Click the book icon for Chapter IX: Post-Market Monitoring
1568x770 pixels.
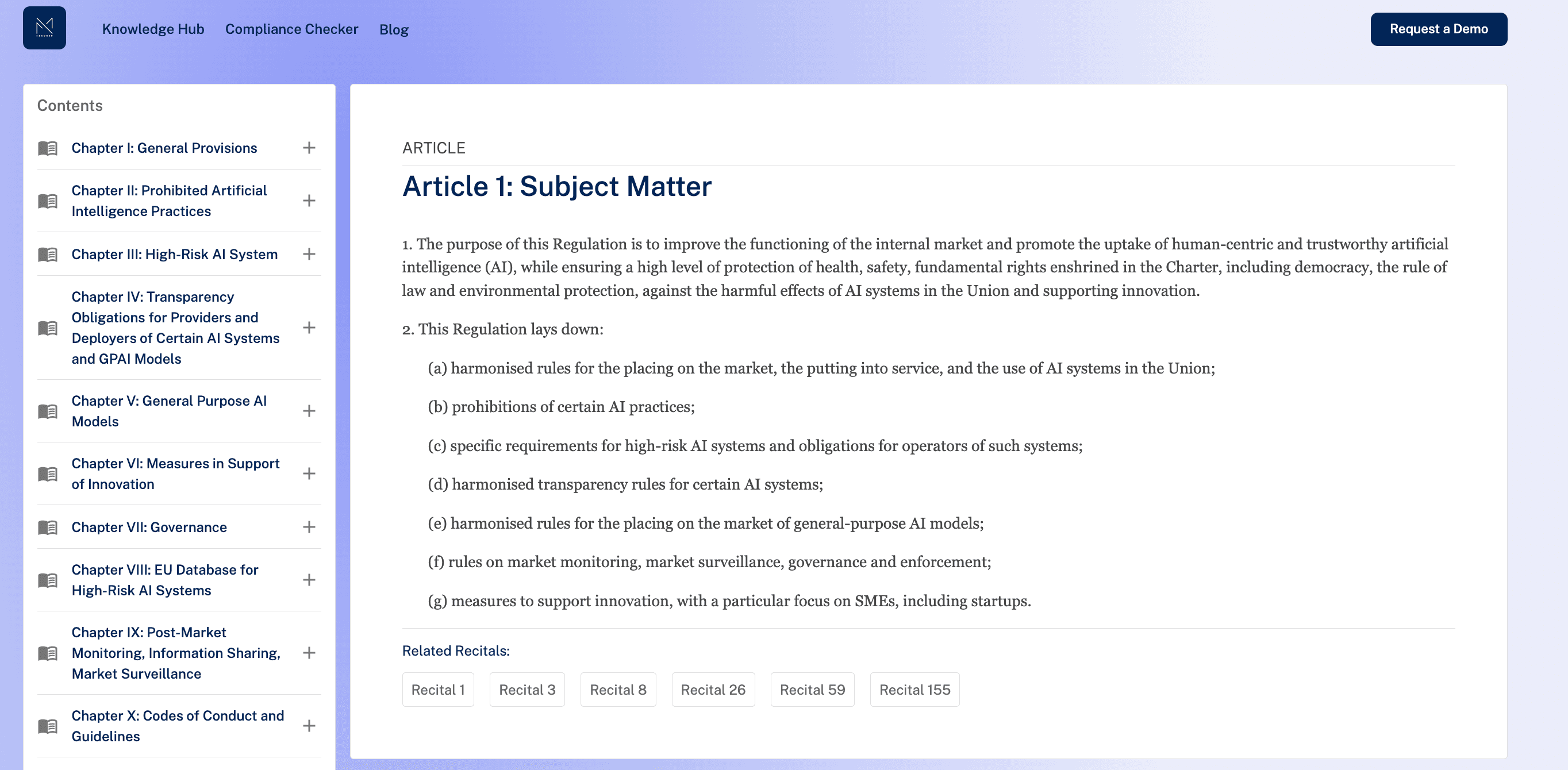[x=48, y=653]
